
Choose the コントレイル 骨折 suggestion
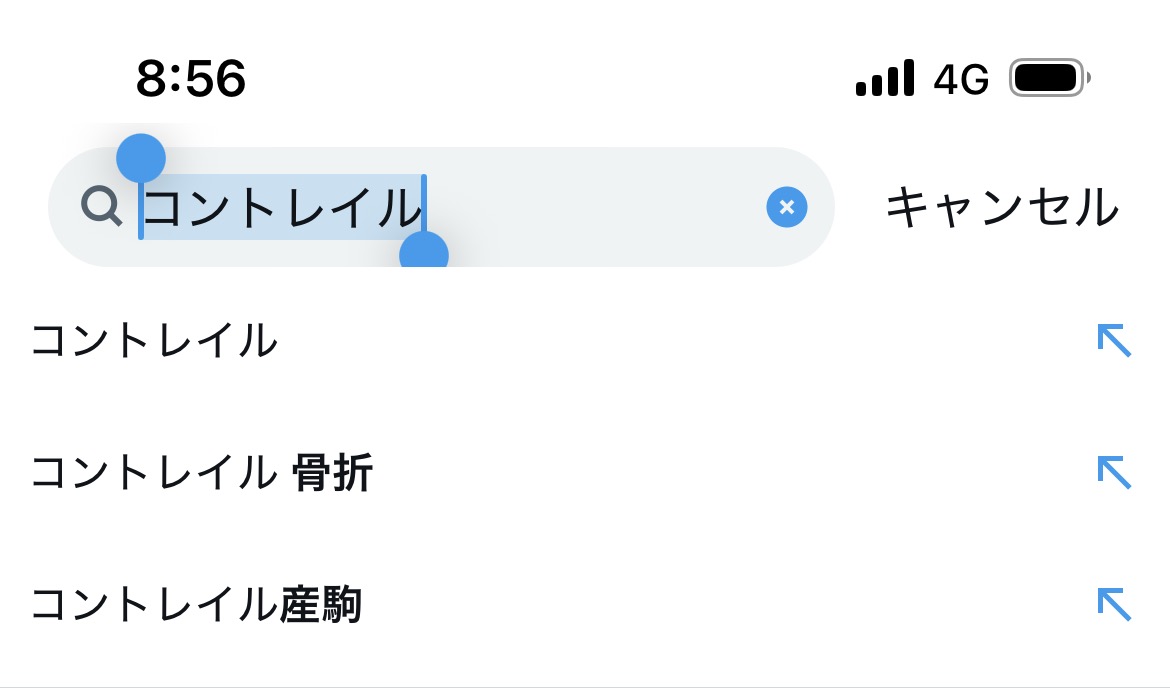[x=200, y=473]
